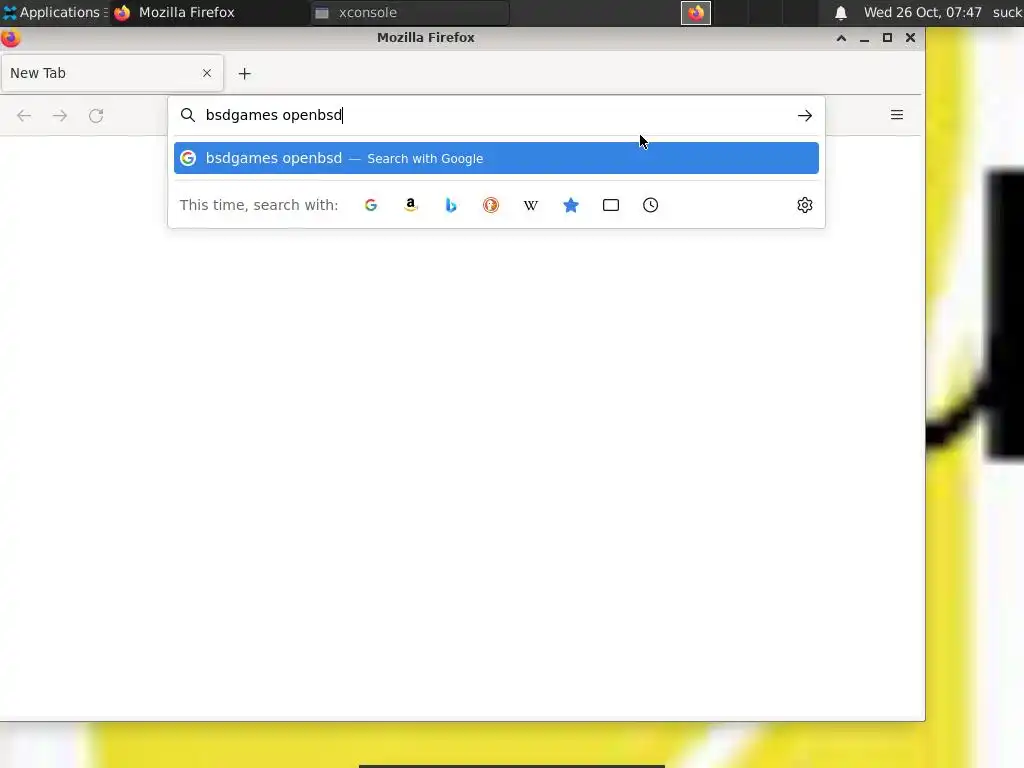
Task: Open Firefox hamburger menu
Action: tap(897, 115)
